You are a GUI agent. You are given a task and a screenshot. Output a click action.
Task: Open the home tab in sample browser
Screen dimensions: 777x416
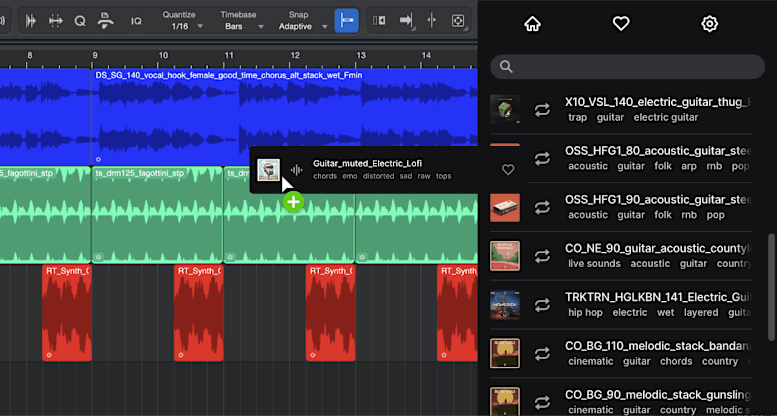(532, 24)
